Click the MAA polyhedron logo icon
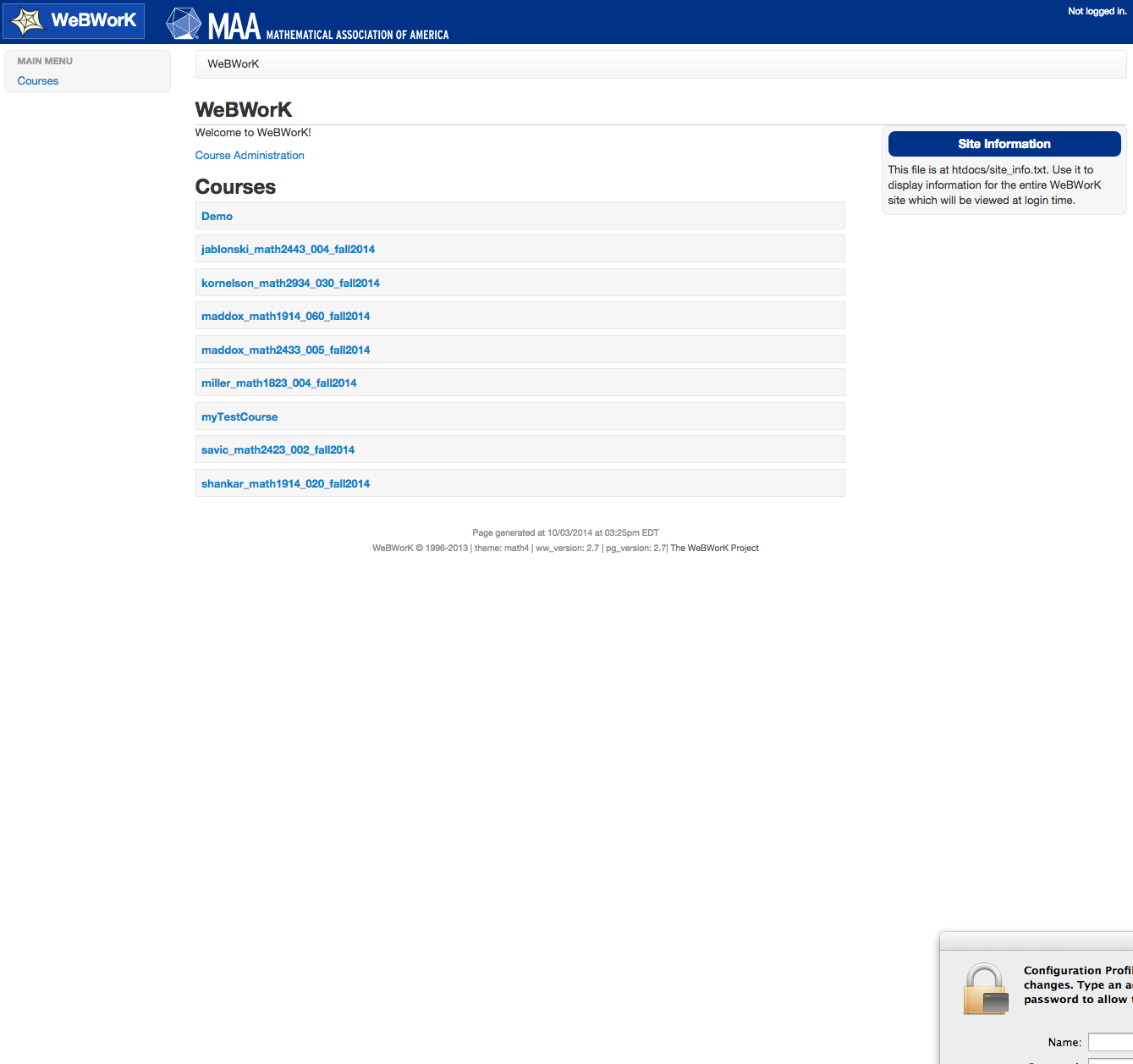Viewport: 1133px width, 1064px height. (184, 24)
